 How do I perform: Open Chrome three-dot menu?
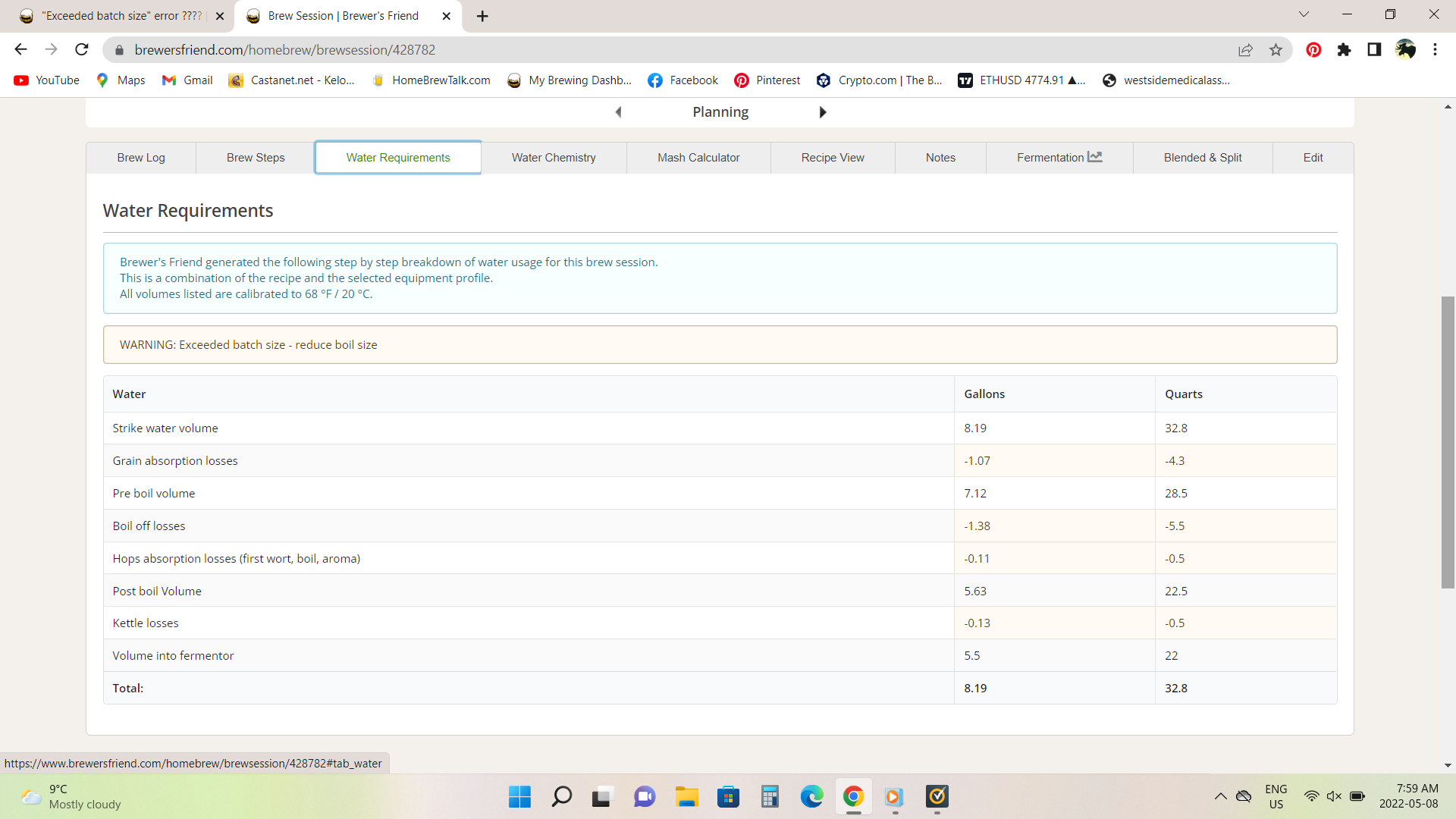click(x=1435, y=50)
